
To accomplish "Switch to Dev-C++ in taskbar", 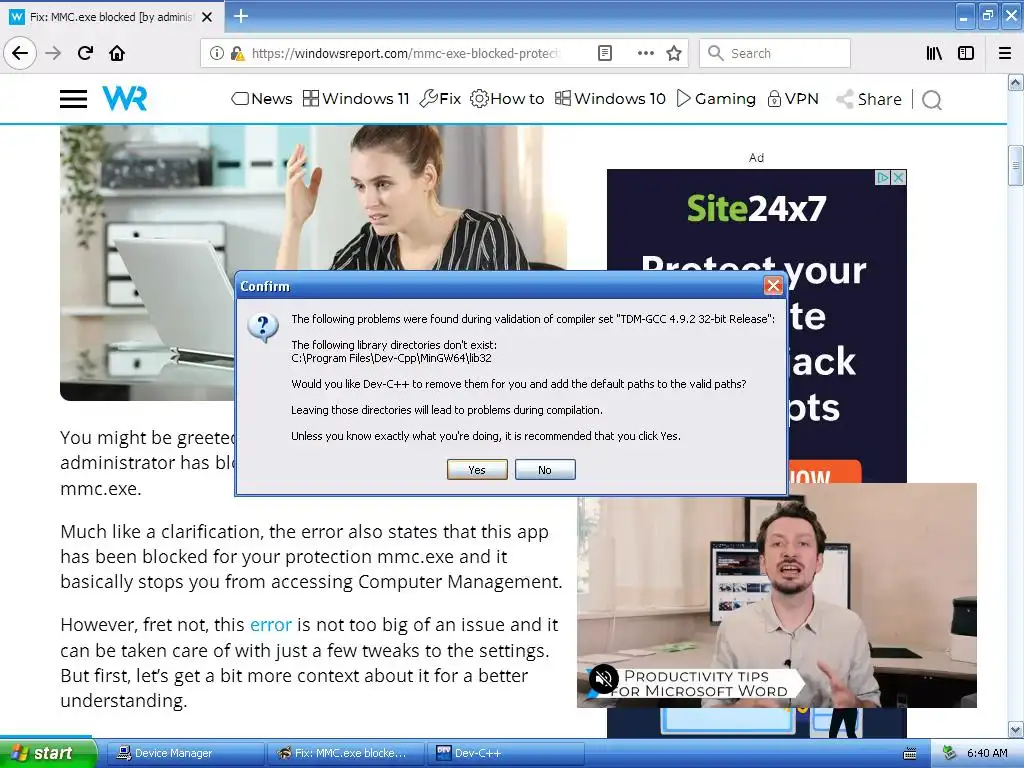I will coord(507,753).
